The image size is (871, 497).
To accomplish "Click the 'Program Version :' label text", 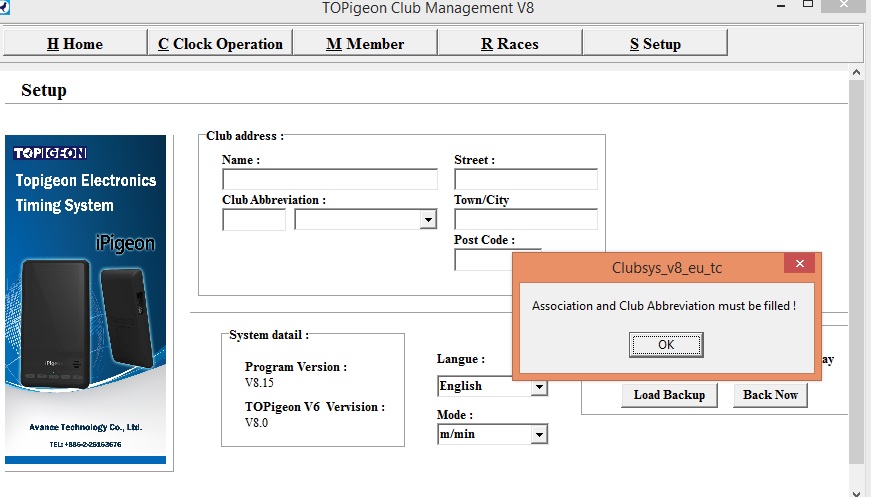I will pos(296,367).
